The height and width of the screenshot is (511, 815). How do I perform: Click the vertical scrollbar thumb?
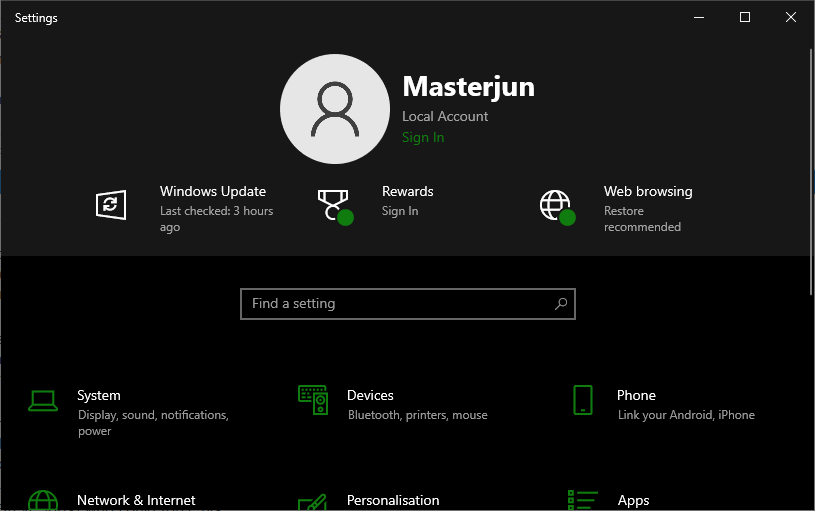[811, 172]
